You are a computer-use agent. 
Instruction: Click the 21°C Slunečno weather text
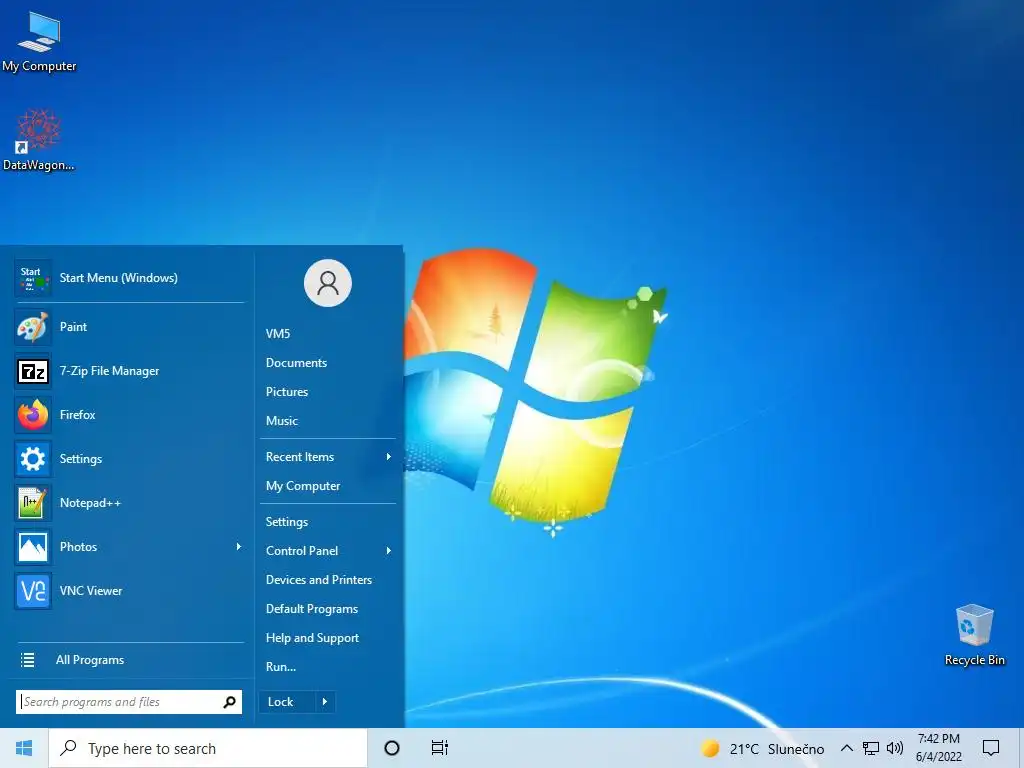coord(777,749)
